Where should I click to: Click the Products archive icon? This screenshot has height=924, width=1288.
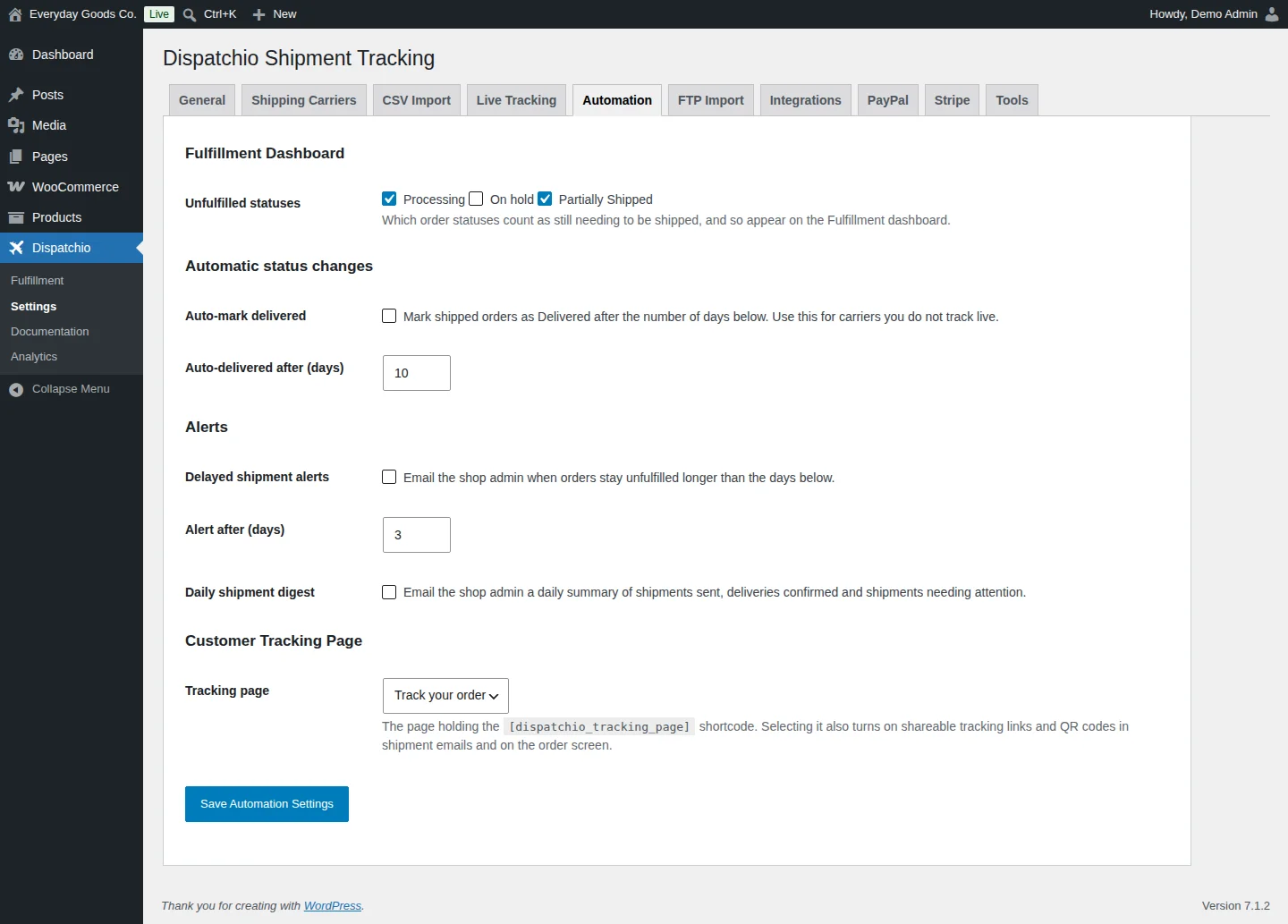coord(16,217)
